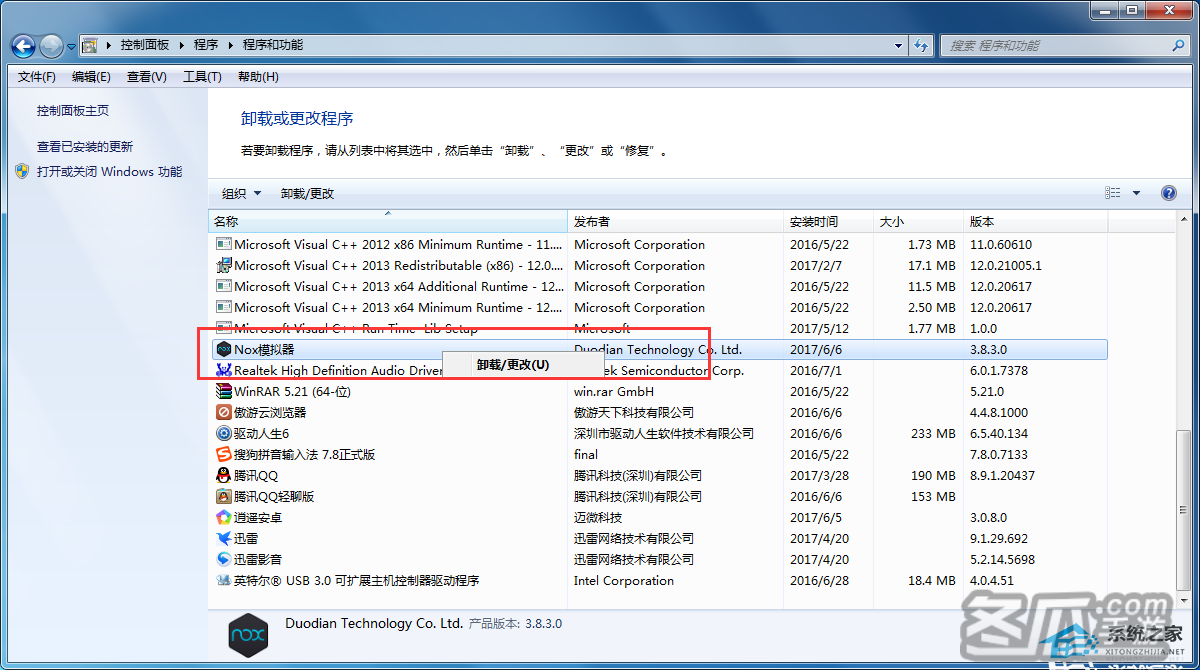The height and width of the screenshot is (670, 1200).
Task: Select the Visual C++ 2013 Redistributable (x86) icon
Action: click(223, 266)
